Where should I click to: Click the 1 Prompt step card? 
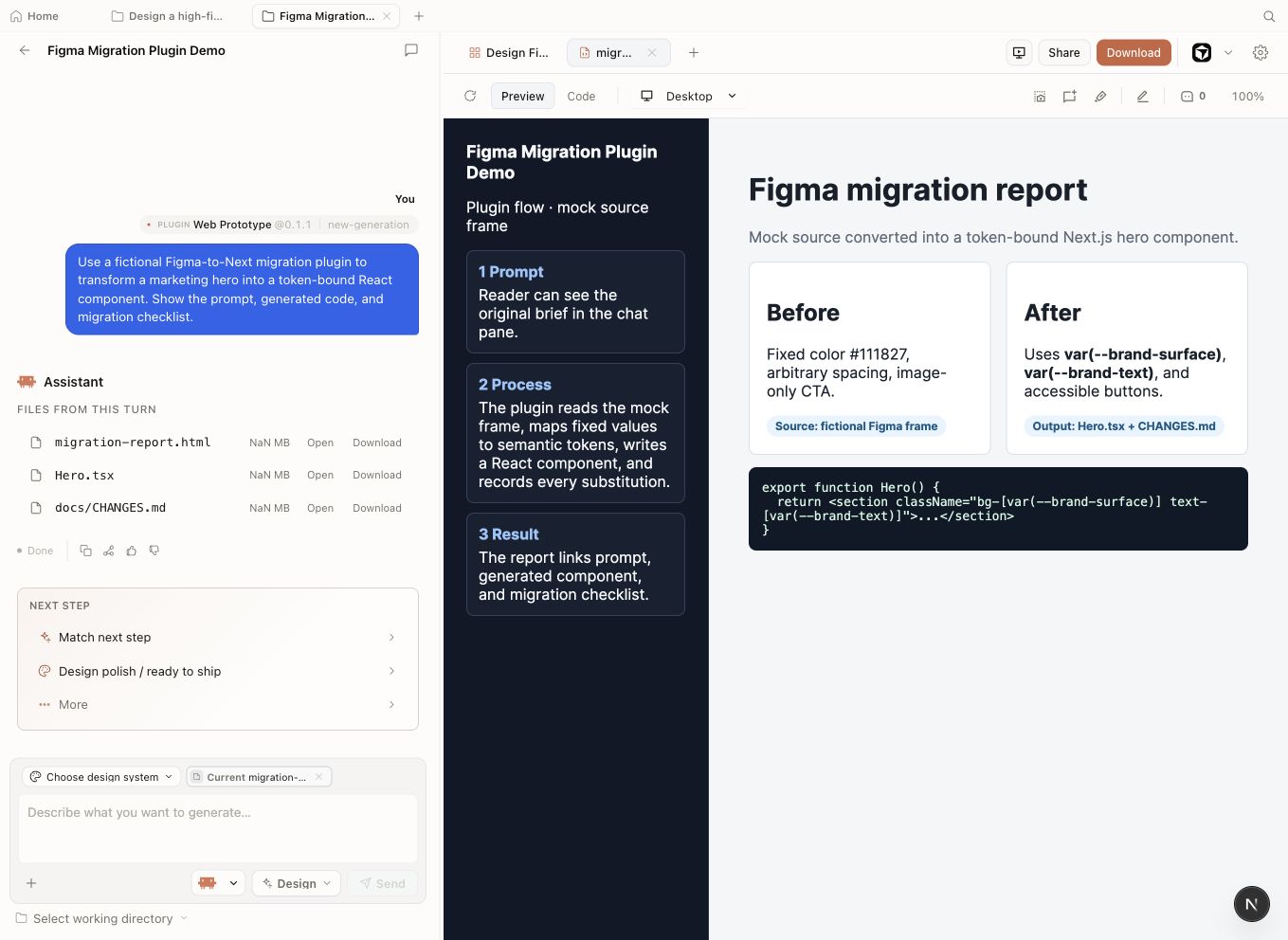pyautogui.click(x=575, y=301)
